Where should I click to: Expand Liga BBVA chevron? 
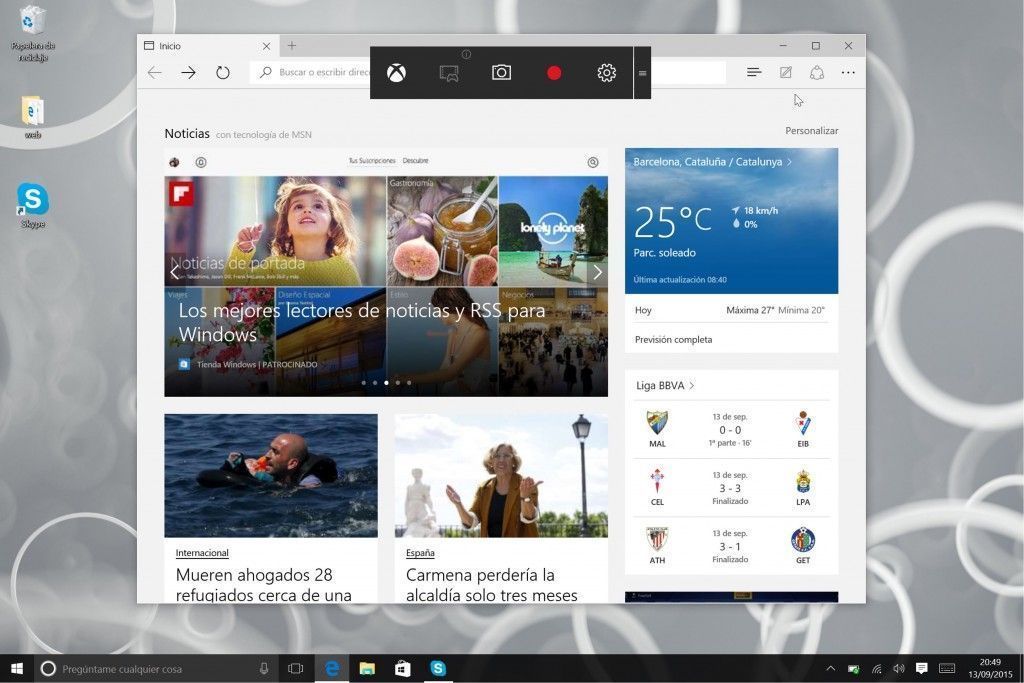(x=692, y=385)
